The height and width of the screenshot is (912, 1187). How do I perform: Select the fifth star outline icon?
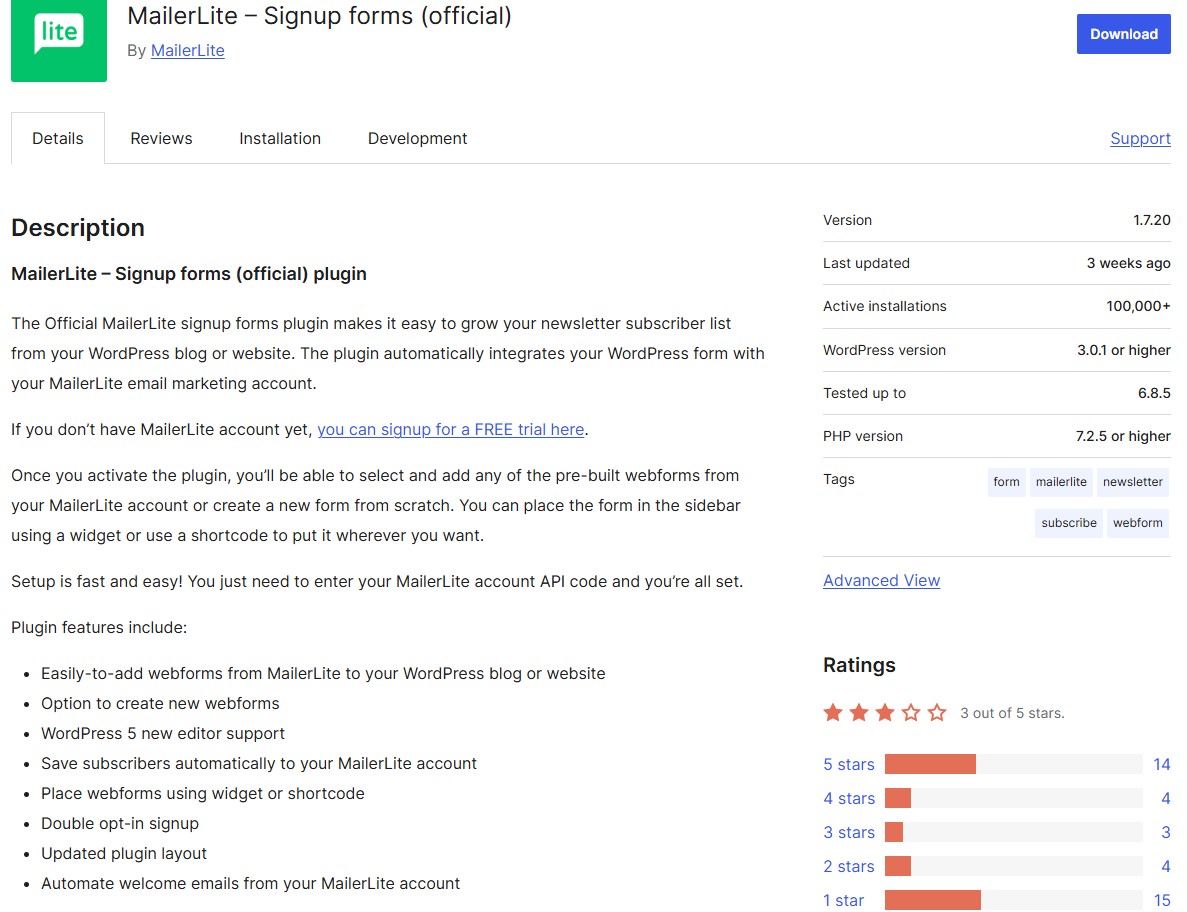tap(937, 712)
